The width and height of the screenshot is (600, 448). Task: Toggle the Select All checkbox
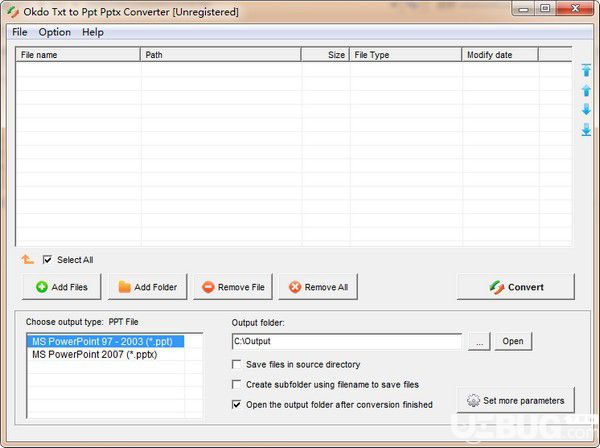(47, 260)
